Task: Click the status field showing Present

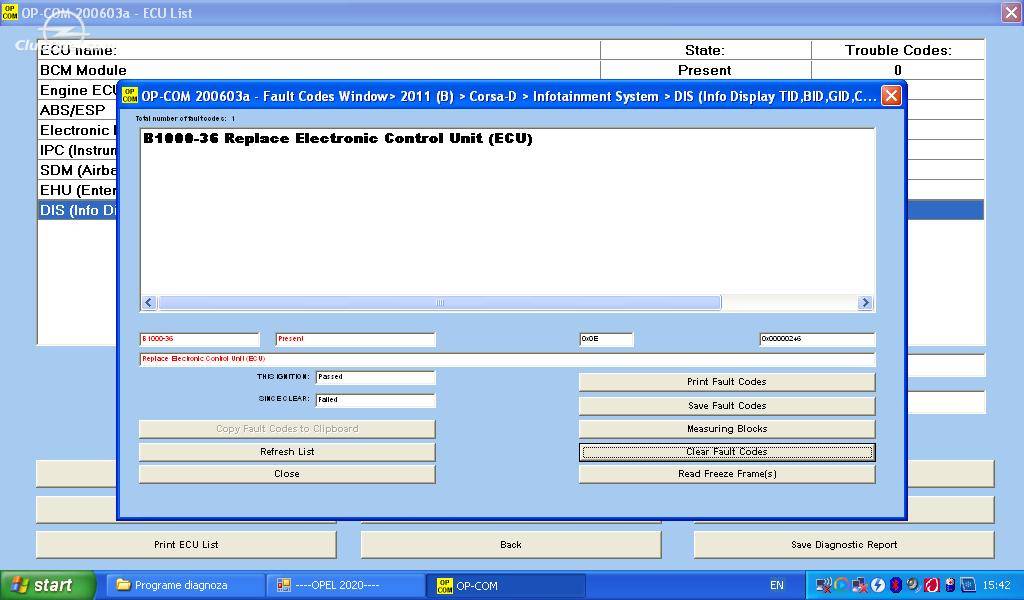Action: [x=355, y=339]
